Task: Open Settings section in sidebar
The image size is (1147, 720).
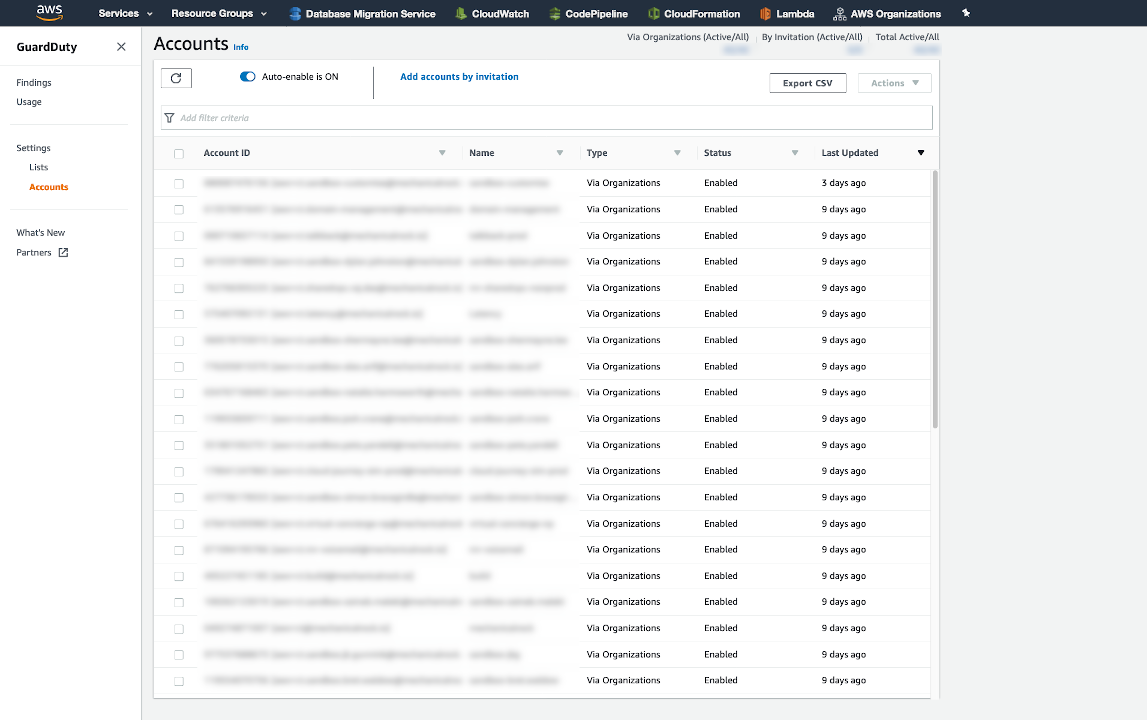Action: (x=34, y=148)
